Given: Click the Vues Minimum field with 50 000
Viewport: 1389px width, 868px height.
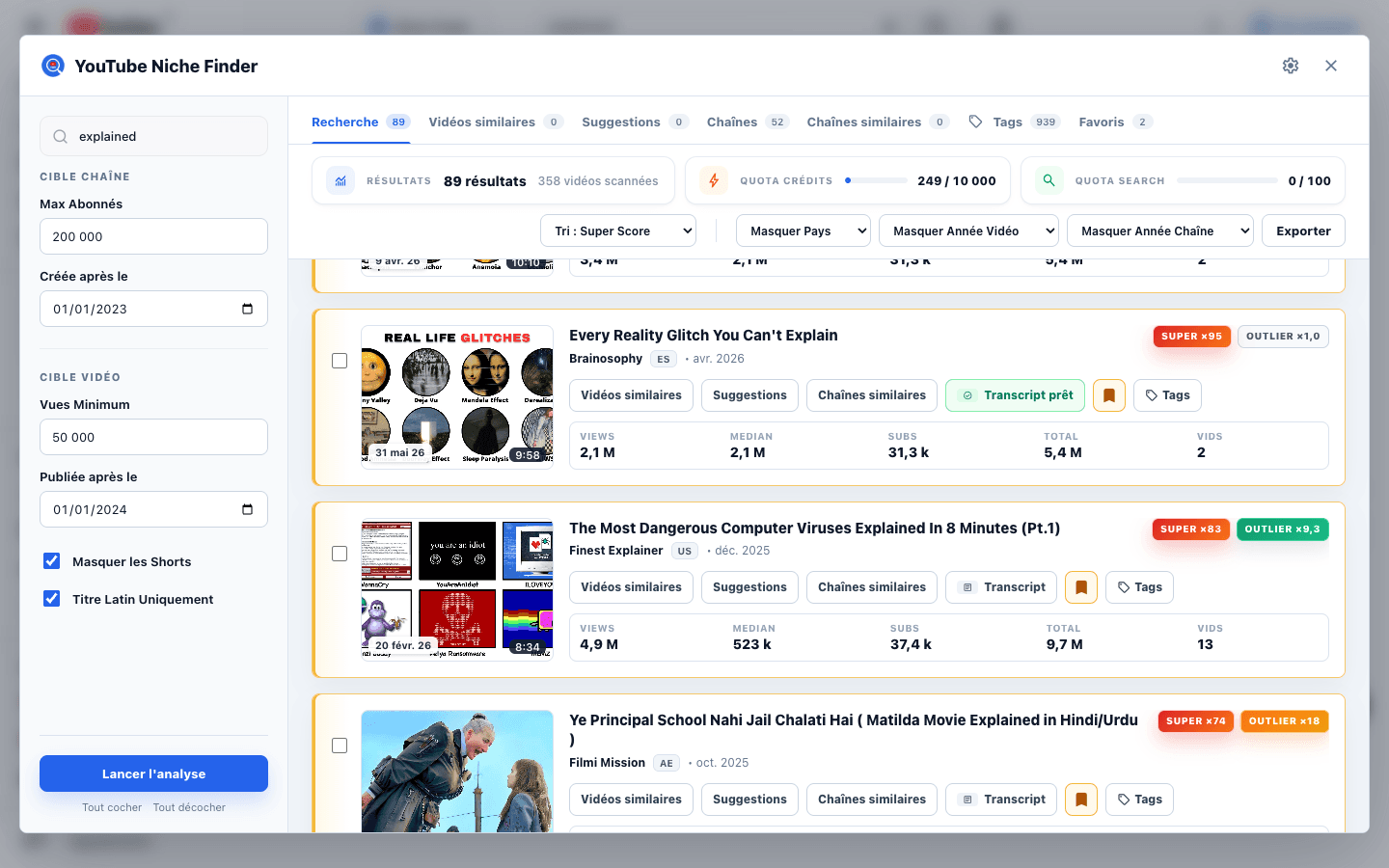Looking at the screenshot, I should 153,437.
